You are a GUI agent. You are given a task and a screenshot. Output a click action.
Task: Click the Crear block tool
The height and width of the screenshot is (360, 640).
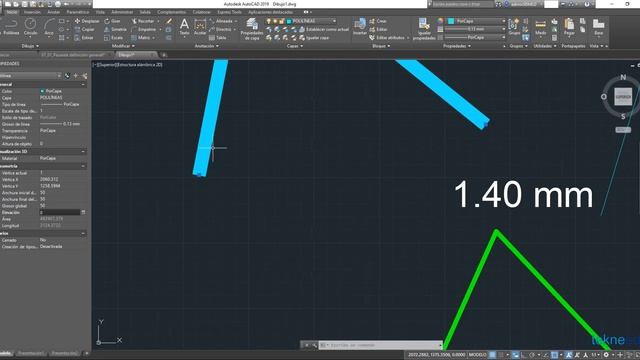(x=378, y=21)
